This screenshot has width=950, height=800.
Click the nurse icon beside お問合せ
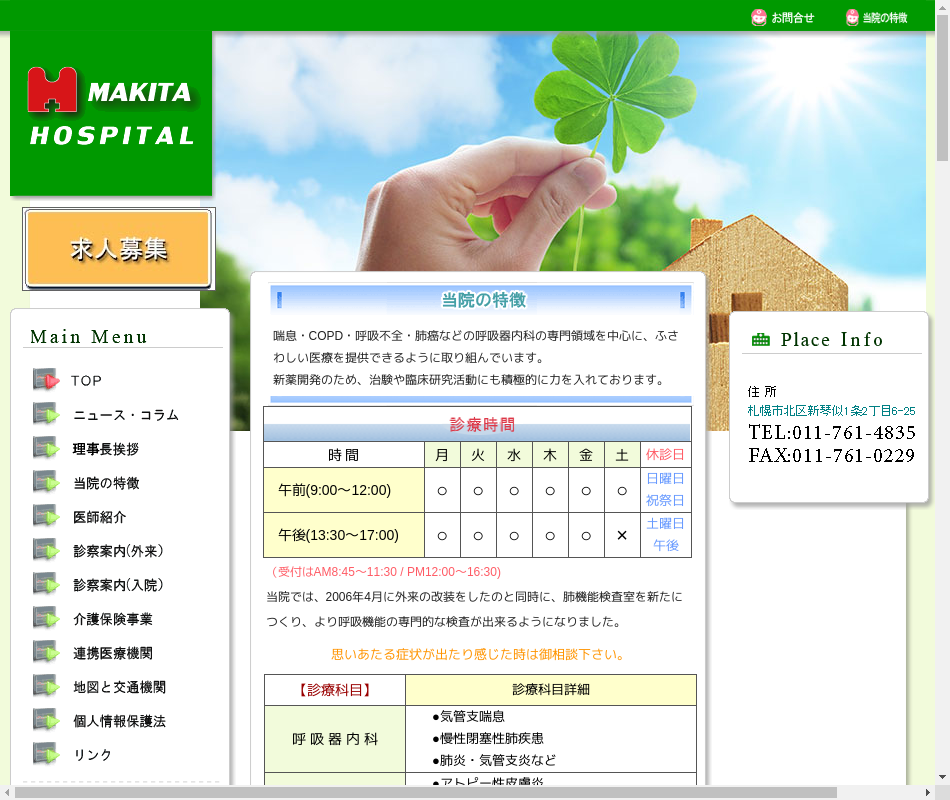coord(758,17)
